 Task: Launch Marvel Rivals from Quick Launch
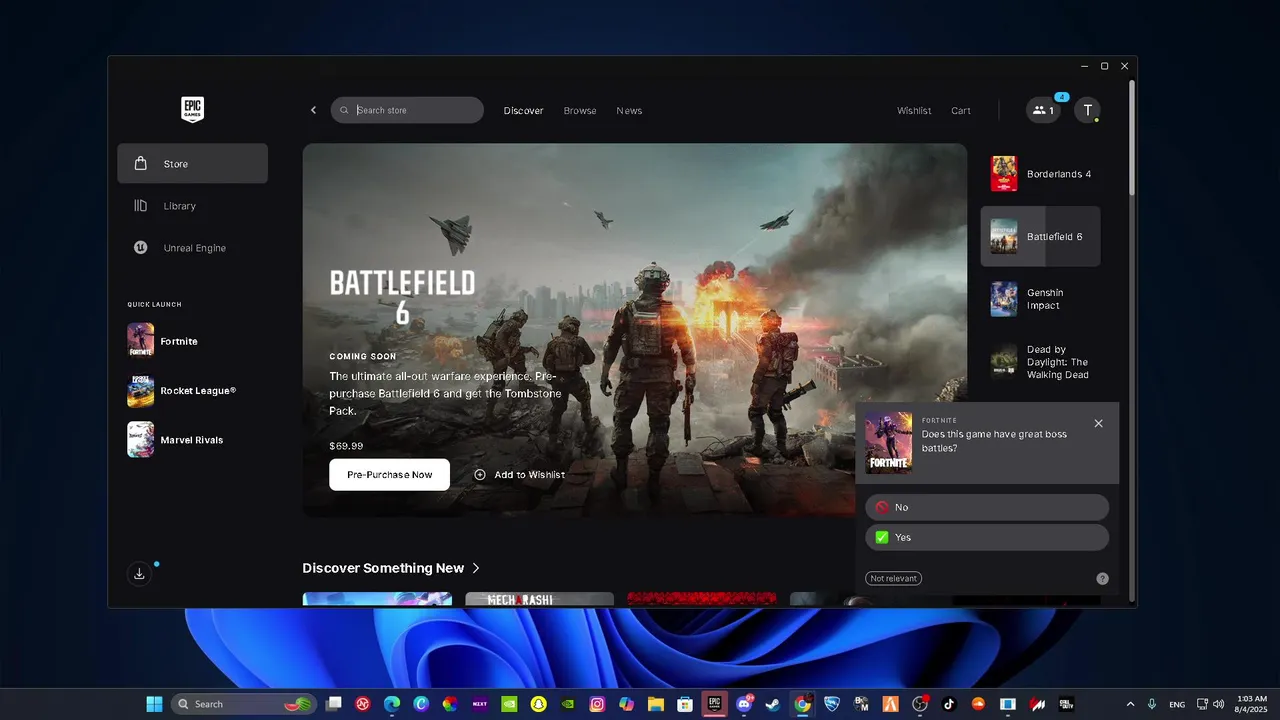175,440
